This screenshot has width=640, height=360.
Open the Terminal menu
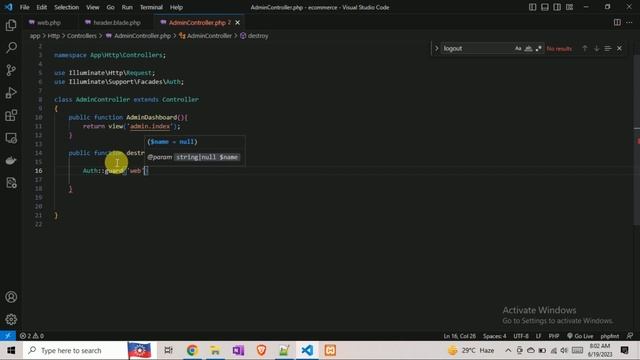point(151,7)
